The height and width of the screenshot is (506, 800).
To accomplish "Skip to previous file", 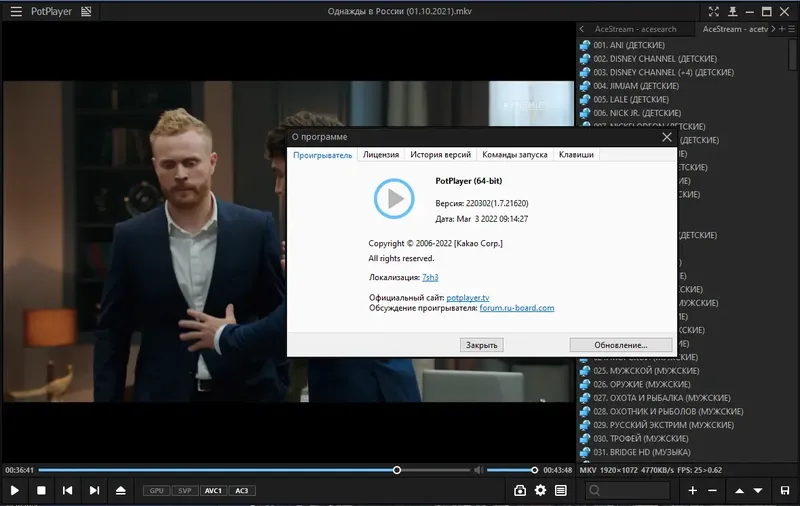I will click(67, 490).
